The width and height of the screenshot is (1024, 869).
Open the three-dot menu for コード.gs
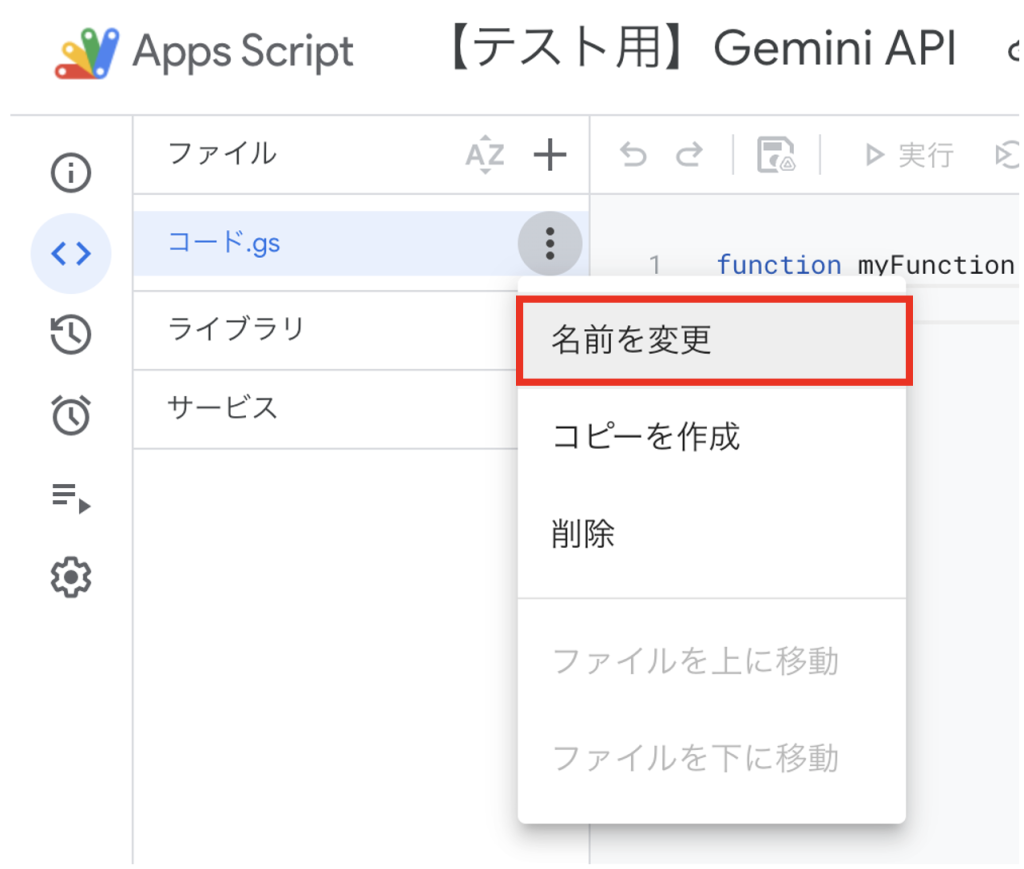[x=549, y=243]
